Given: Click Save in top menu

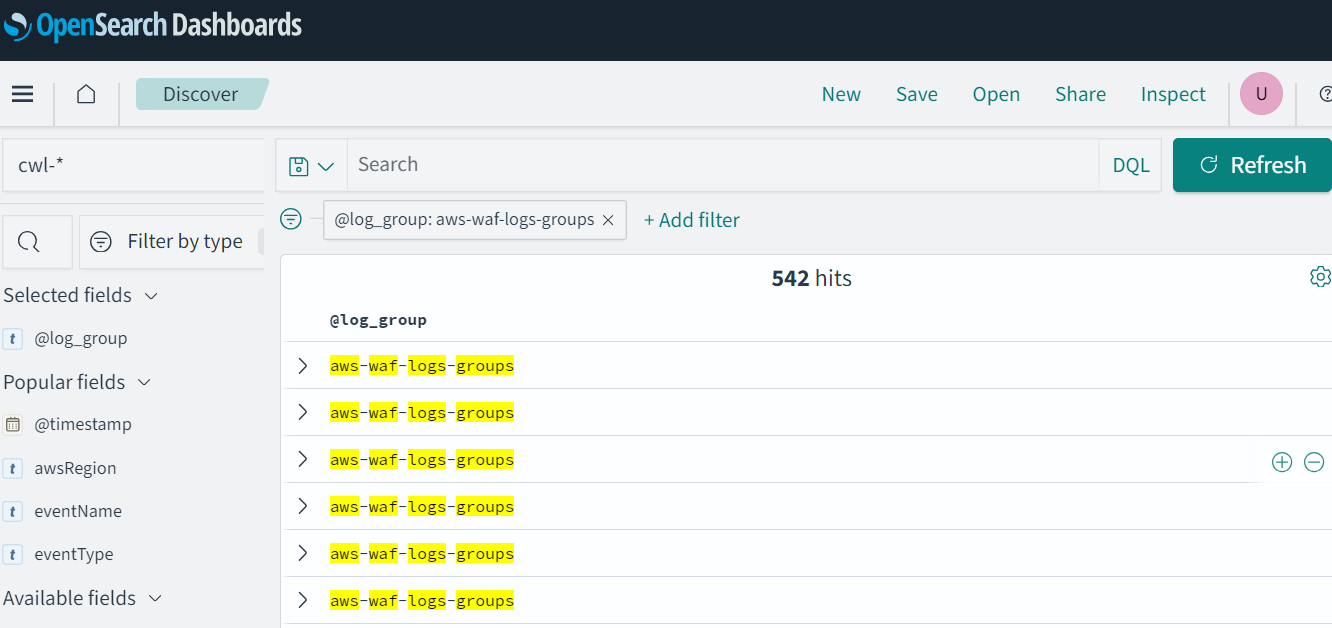Looking at the screenshot, I should point(917,94).
